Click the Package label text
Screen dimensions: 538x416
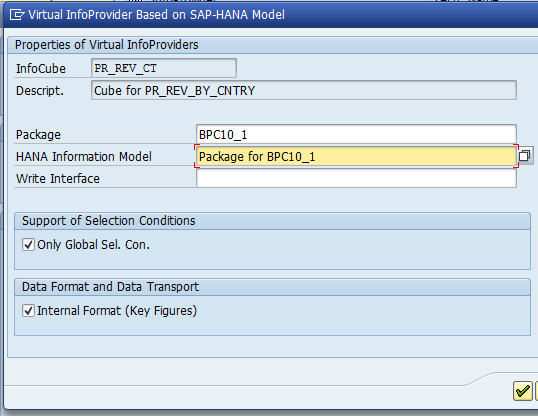coord(38,135)
